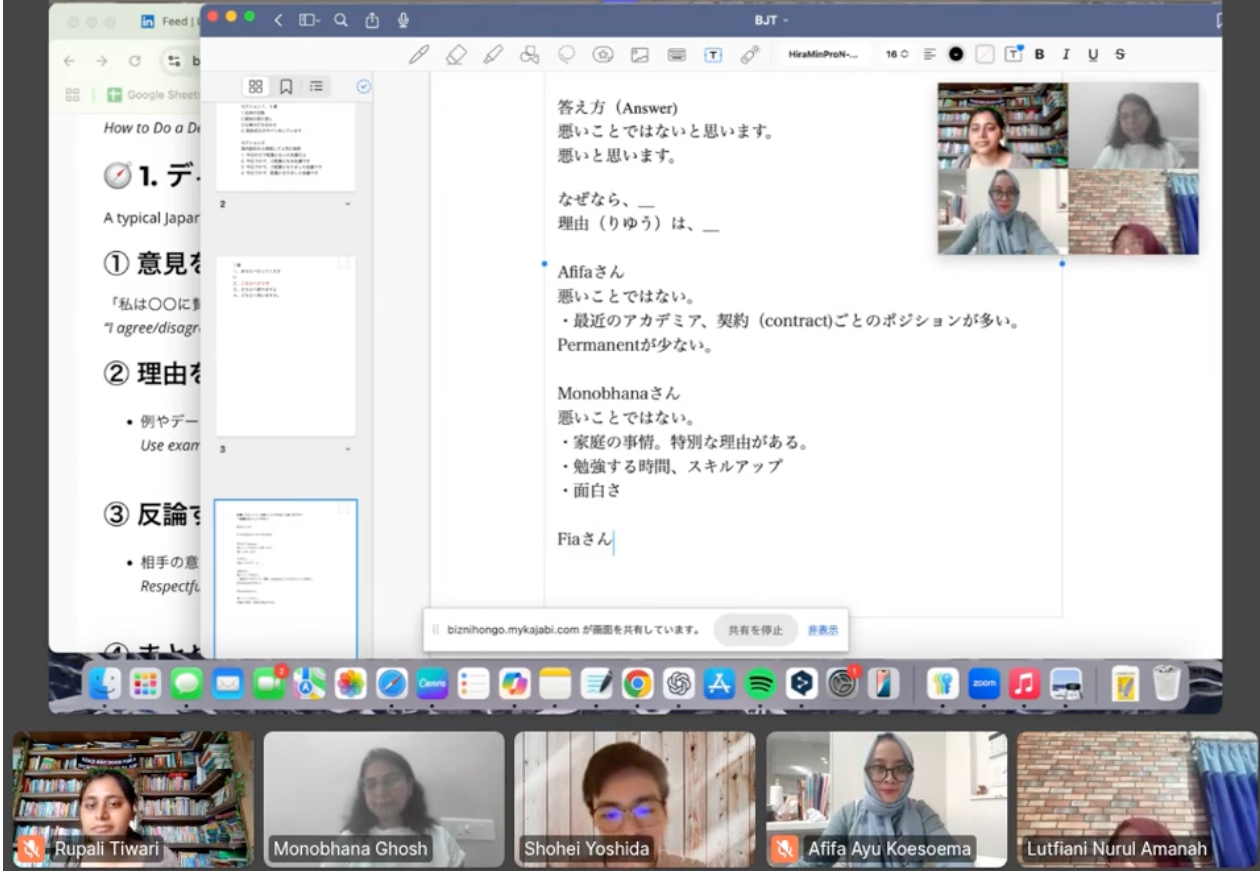Activate the Lasso selection tool

click(x=566, y=55)
